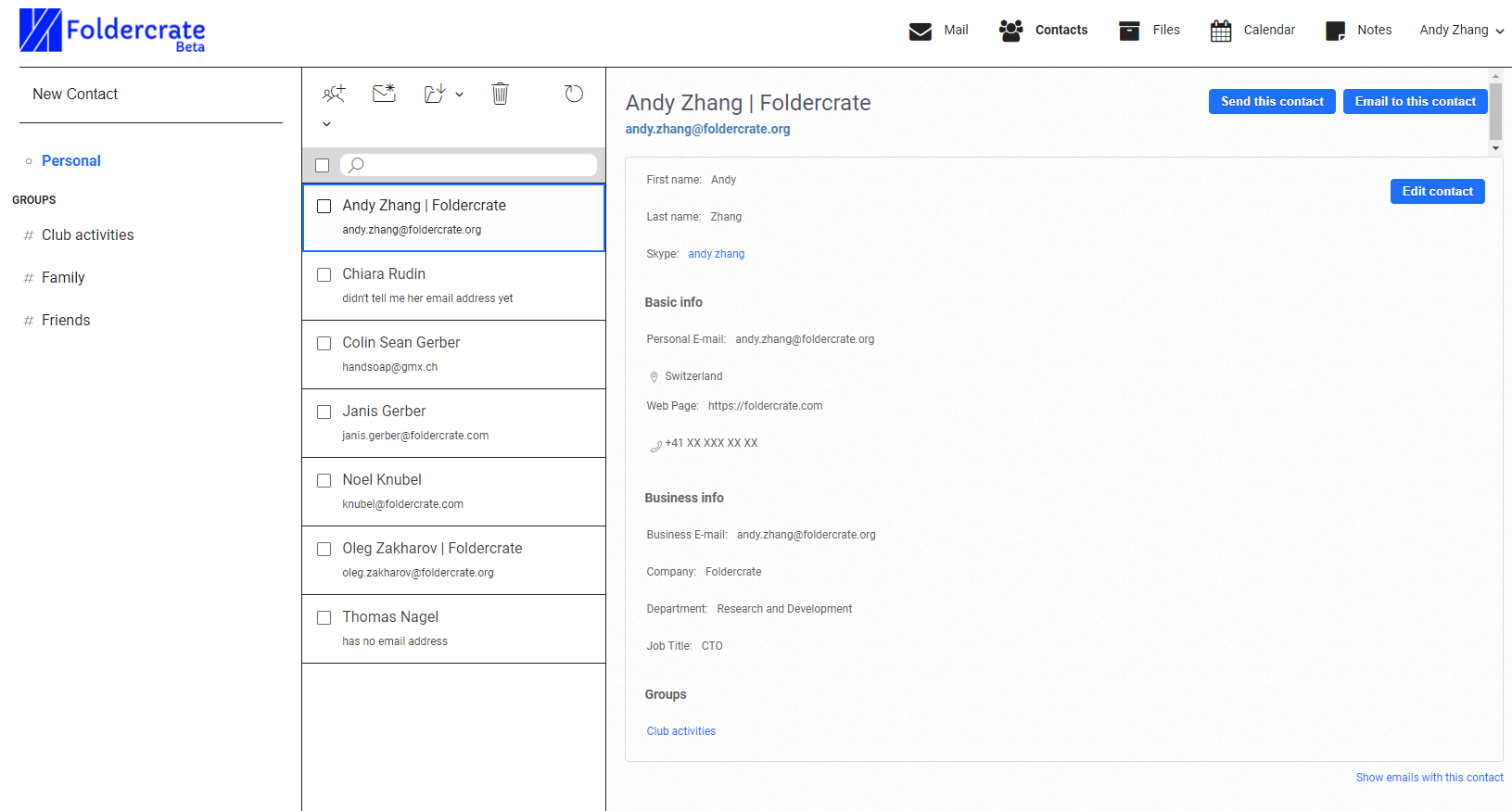Click the Club activities link under Groups
The image size is (1512, 811).
click(x=681, y=731)
